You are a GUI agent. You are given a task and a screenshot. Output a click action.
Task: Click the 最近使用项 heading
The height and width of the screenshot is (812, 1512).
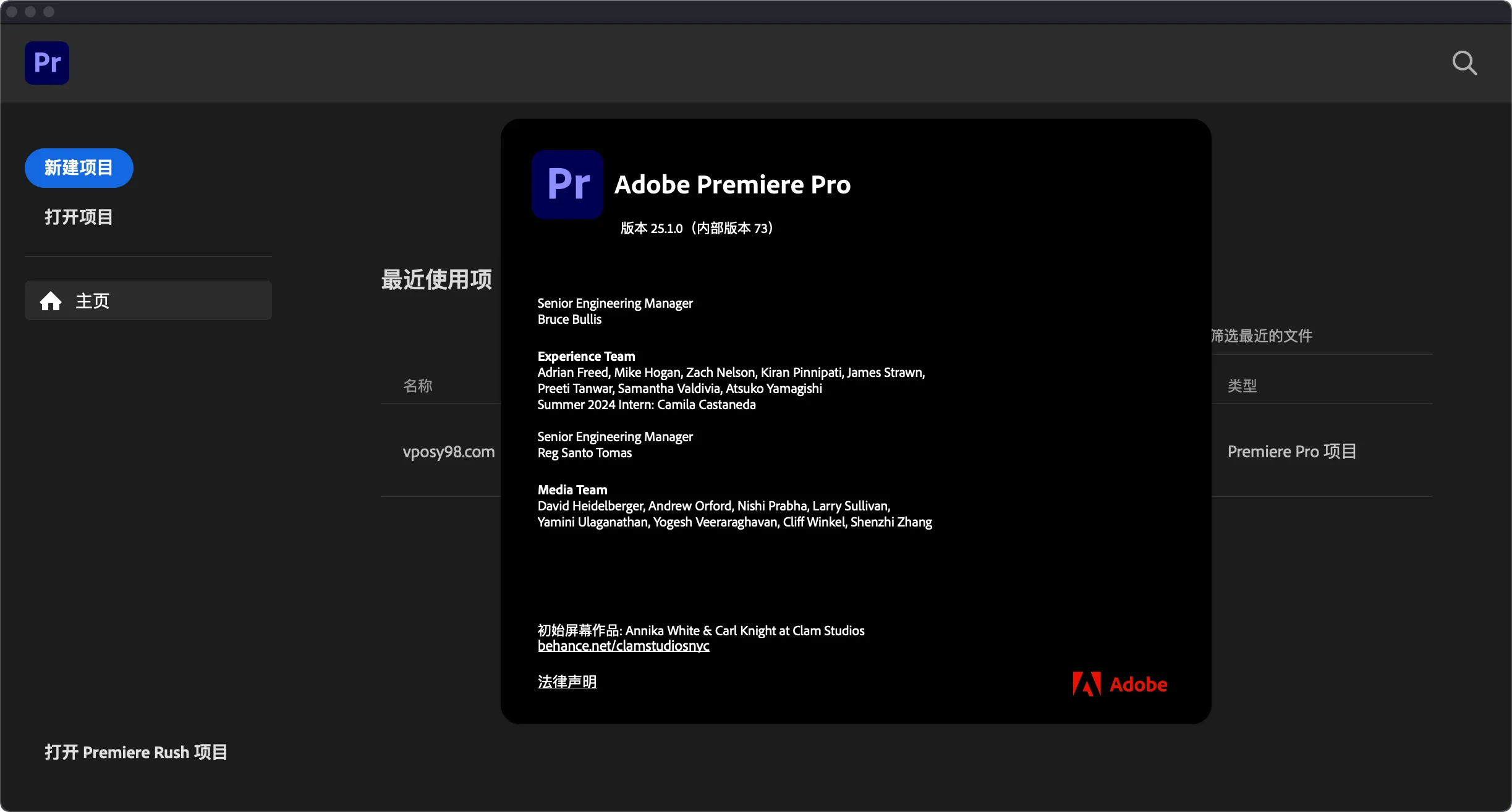click(436, 279)
